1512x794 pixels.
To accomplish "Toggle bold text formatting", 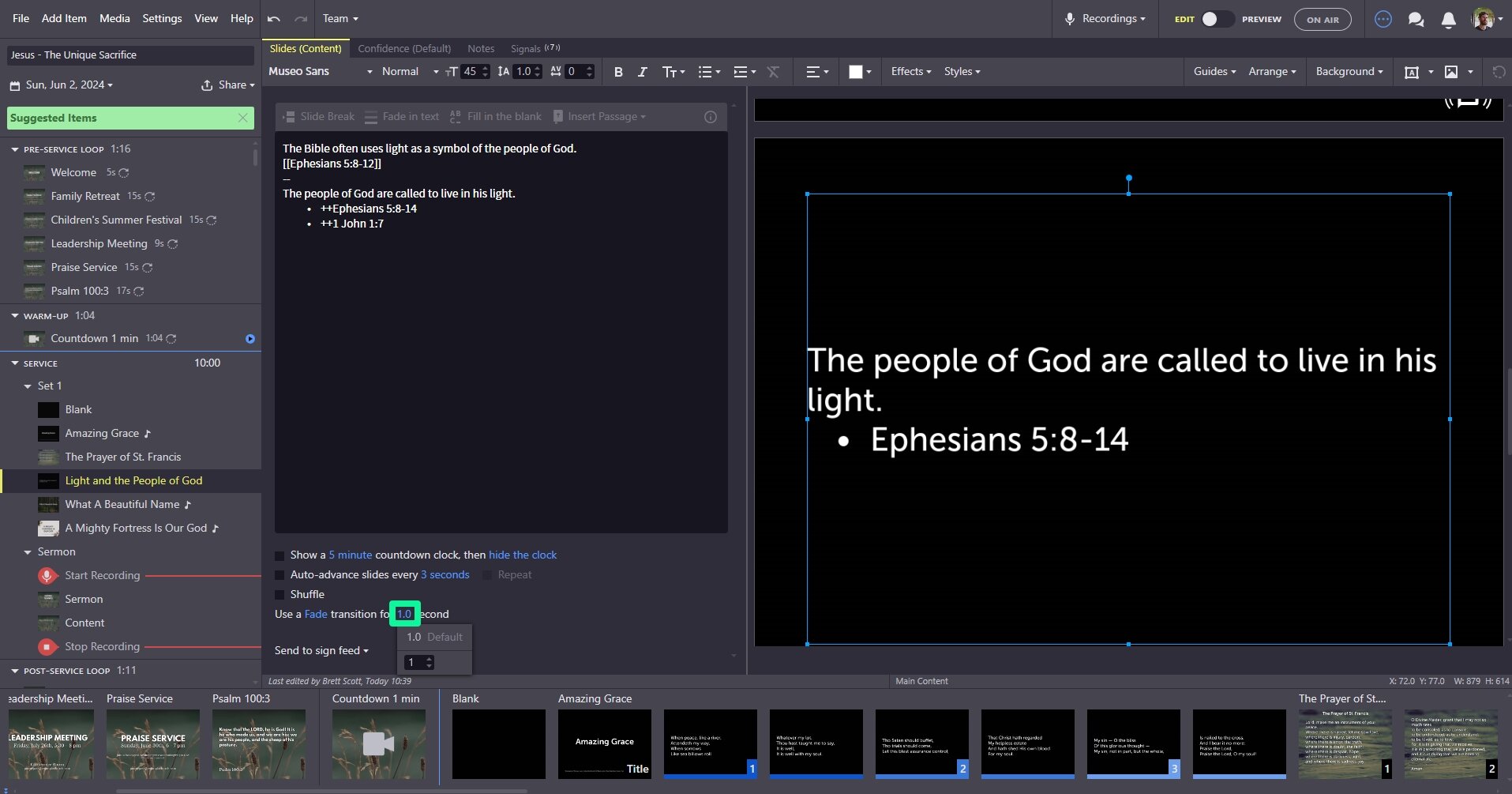I will point(618,72).
